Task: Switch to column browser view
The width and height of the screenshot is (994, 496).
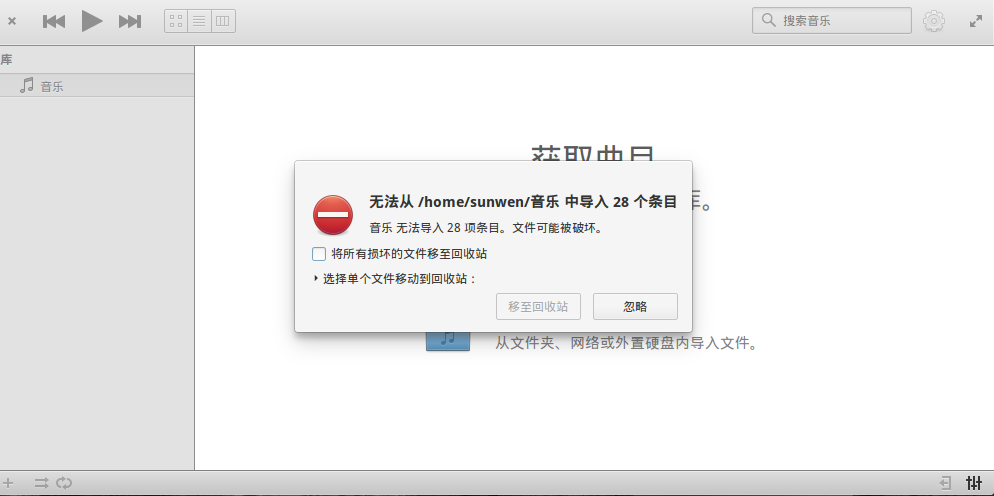Action: point(223,21)
